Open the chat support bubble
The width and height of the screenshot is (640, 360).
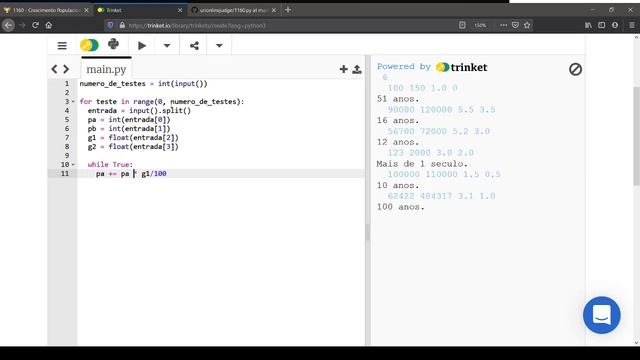[602, 315]
